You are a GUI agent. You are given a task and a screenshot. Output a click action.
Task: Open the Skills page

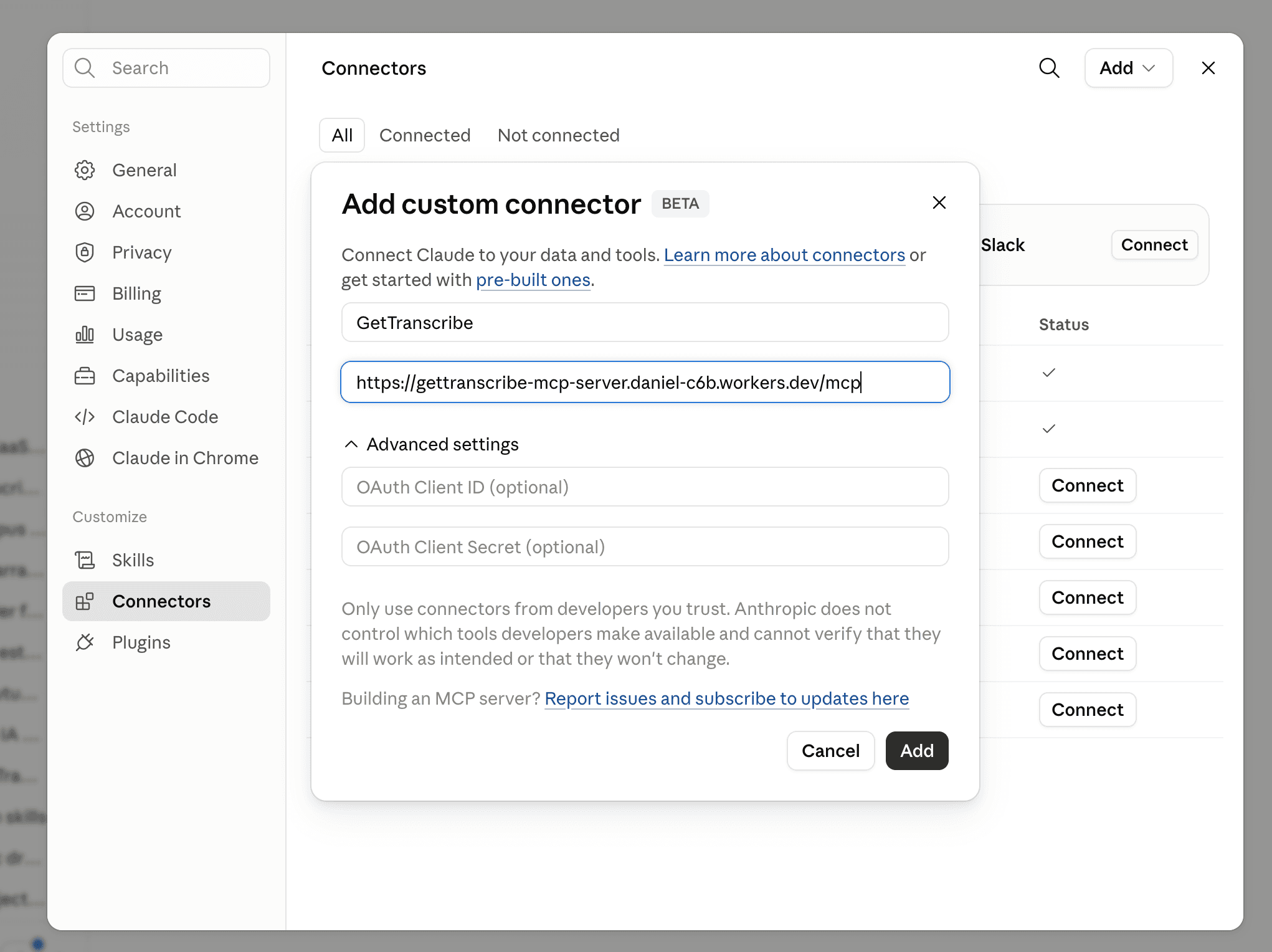click(166, 560)
